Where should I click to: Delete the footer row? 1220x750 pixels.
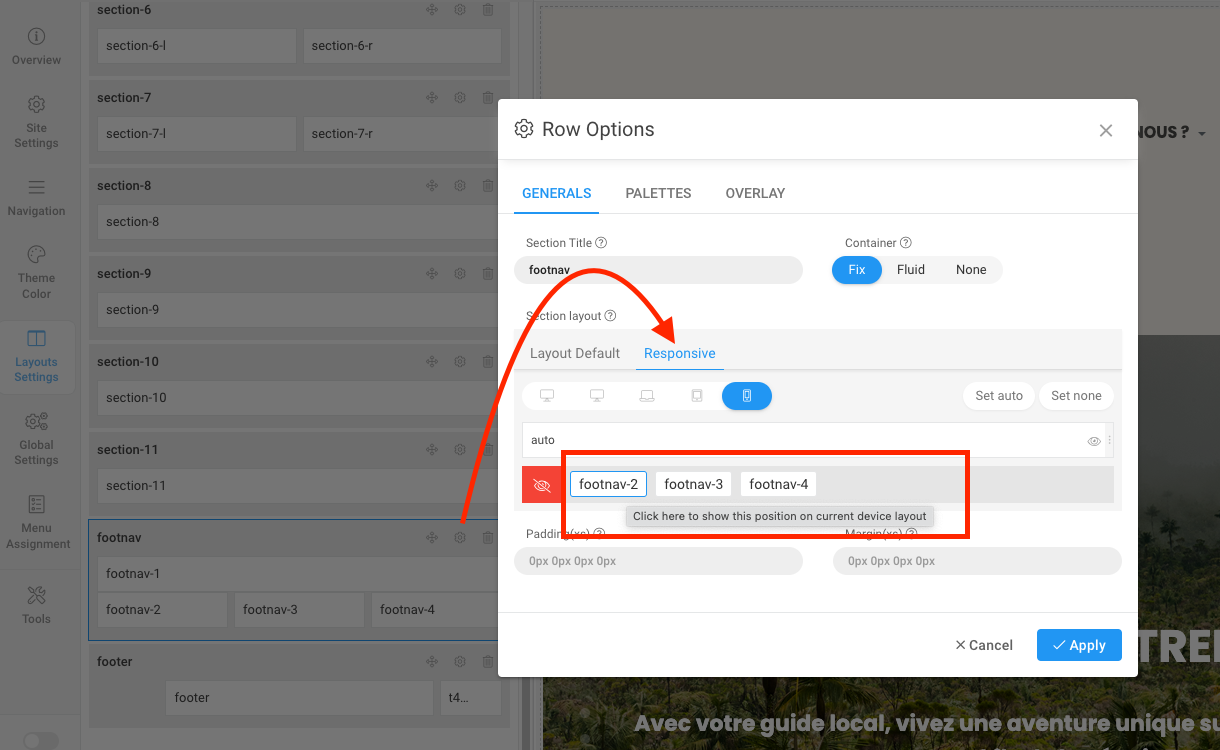[488, 662]
